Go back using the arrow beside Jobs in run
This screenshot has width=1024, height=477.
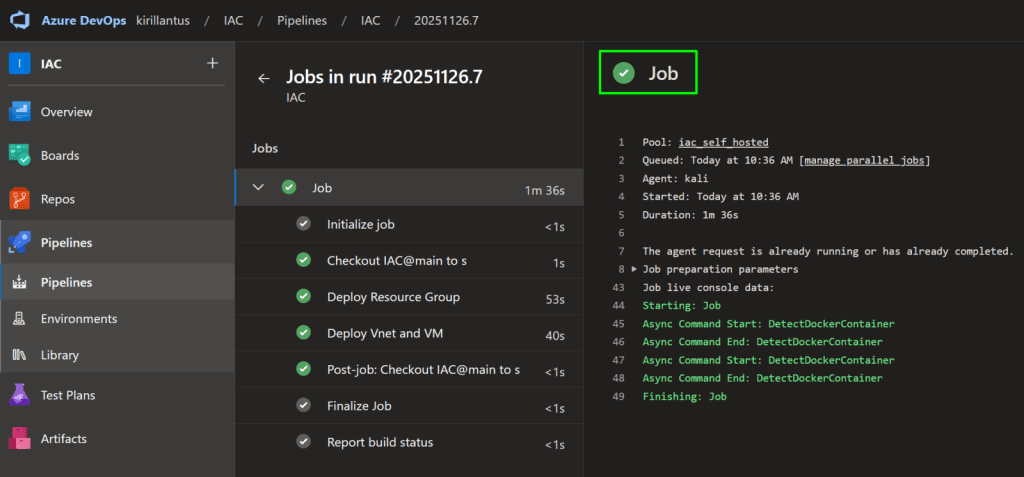point(264,78)
